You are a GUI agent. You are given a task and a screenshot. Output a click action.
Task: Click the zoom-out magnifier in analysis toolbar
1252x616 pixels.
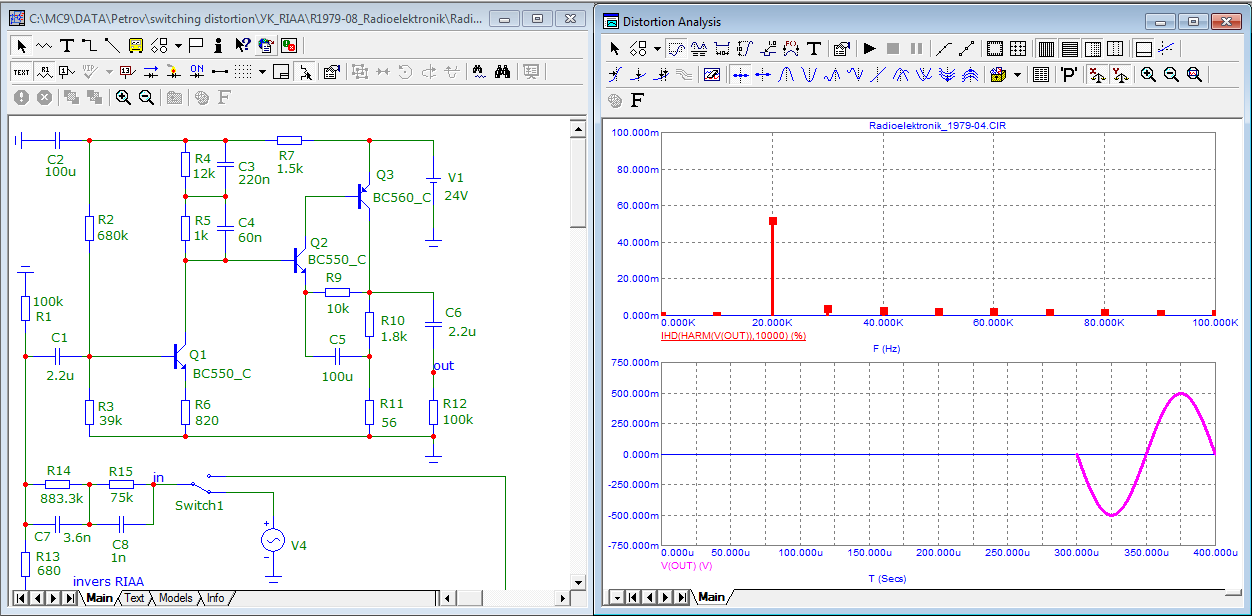(x=1171, y=74)
